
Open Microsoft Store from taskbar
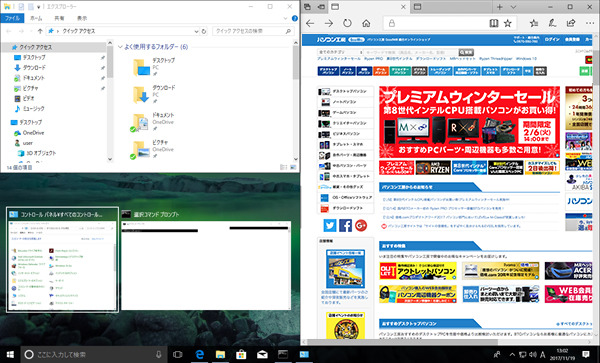pos(241,355)
